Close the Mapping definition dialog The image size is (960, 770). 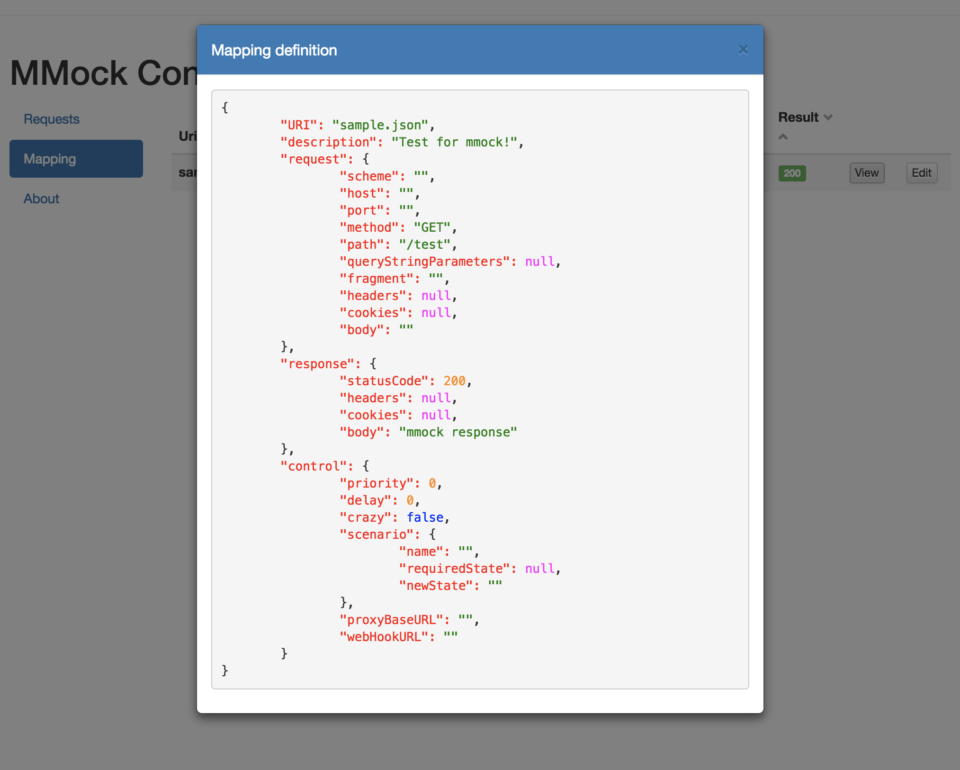(743, 50)
